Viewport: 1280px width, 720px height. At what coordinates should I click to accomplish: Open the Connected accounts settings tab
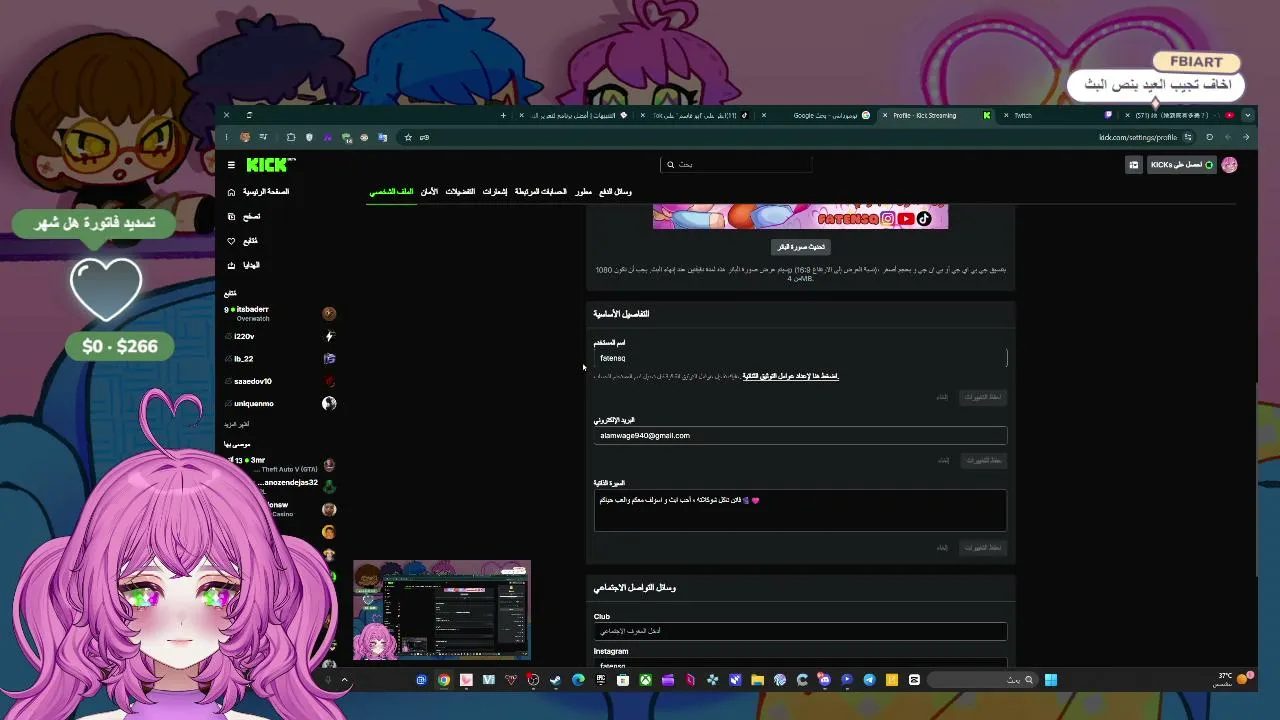540,192
